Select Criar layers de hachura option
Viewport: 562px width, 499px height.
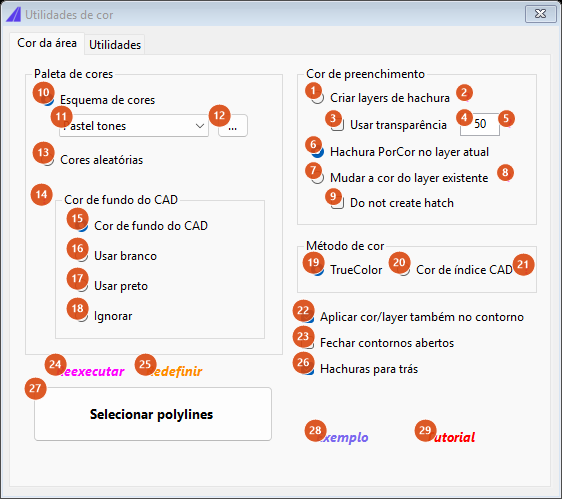click(381, 98)
